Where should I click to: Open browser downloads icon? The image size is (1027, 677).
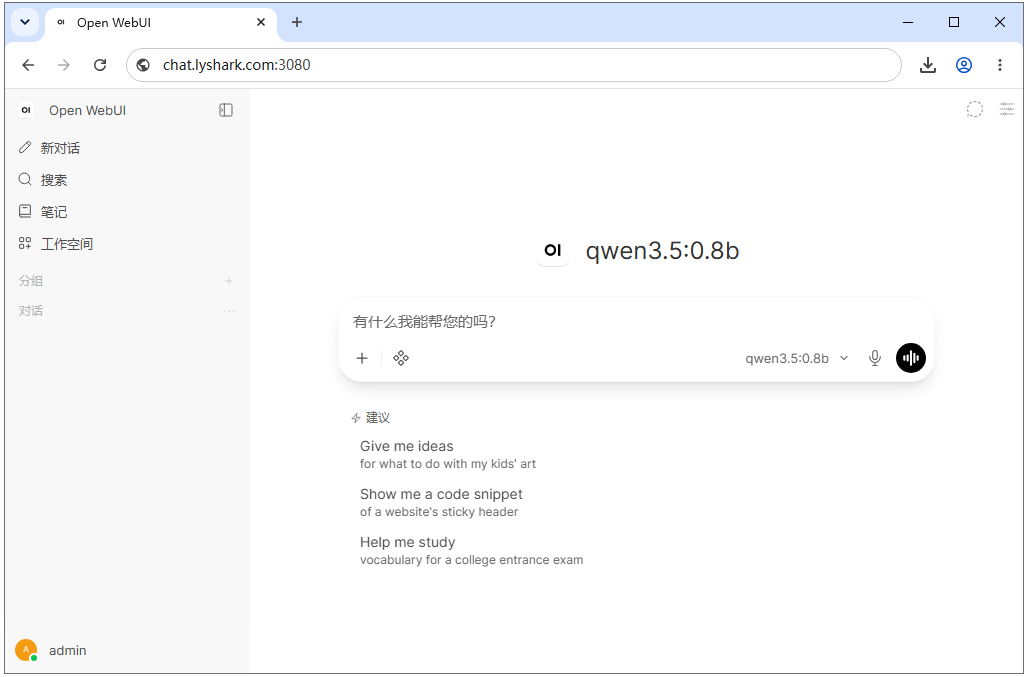pos(927,65)
